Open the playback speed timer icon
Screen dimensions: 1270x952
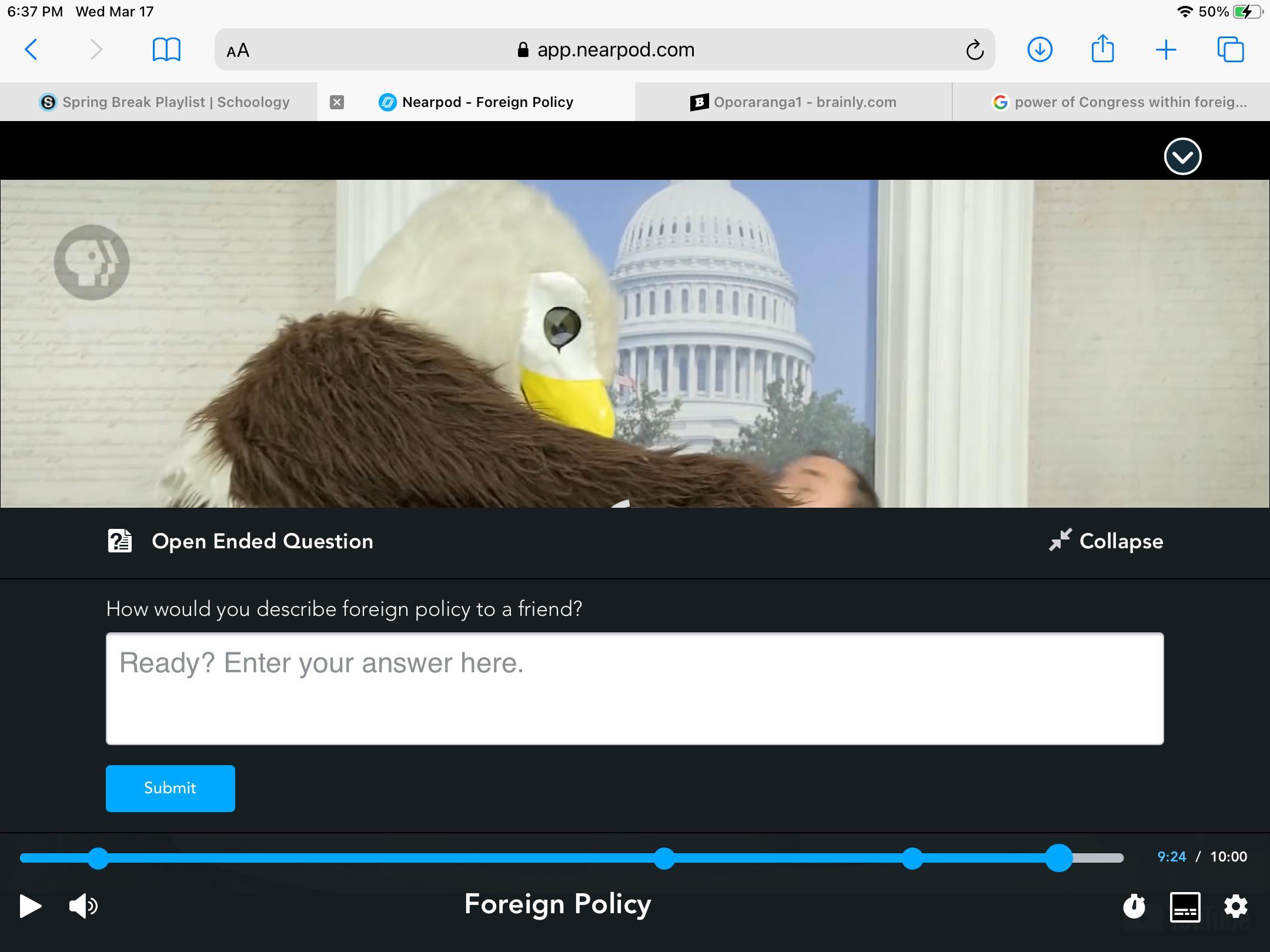[1134, 906]
